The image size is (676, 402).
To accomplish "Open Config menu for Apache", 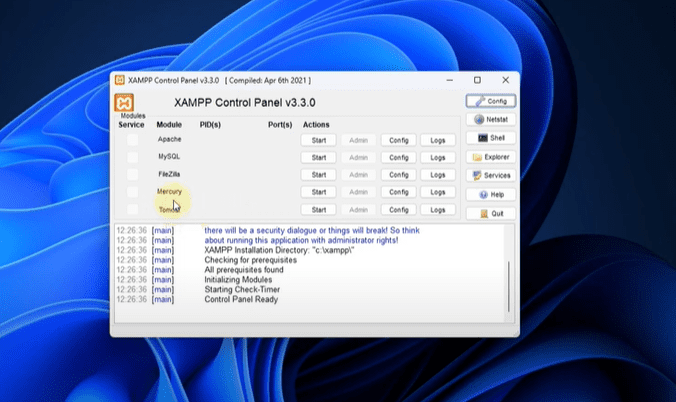I will pos(398,140).
